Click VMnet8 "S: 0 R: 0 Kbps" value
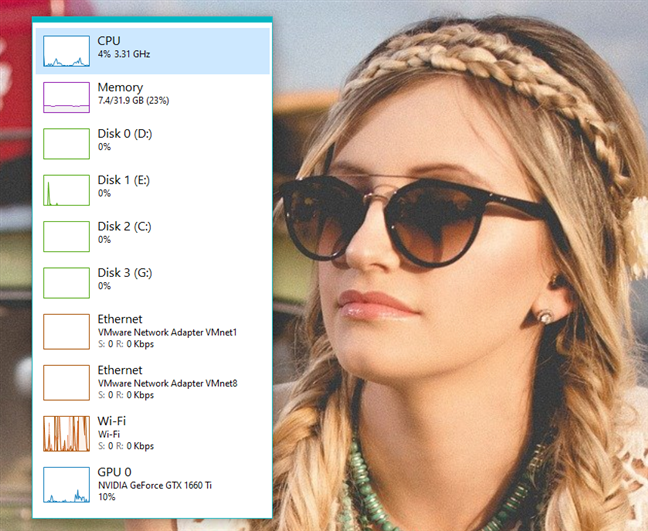 126,395
